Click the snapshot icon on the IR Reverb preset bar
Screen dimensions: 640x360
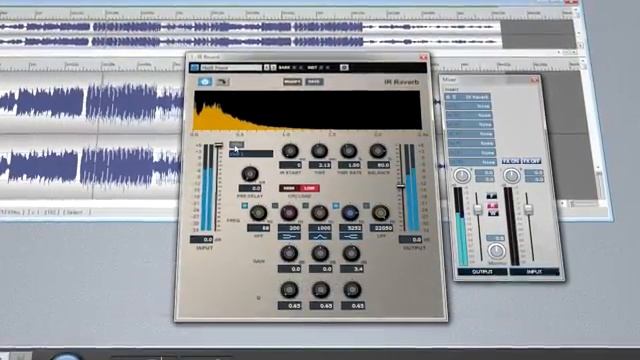tap(344, 67)
